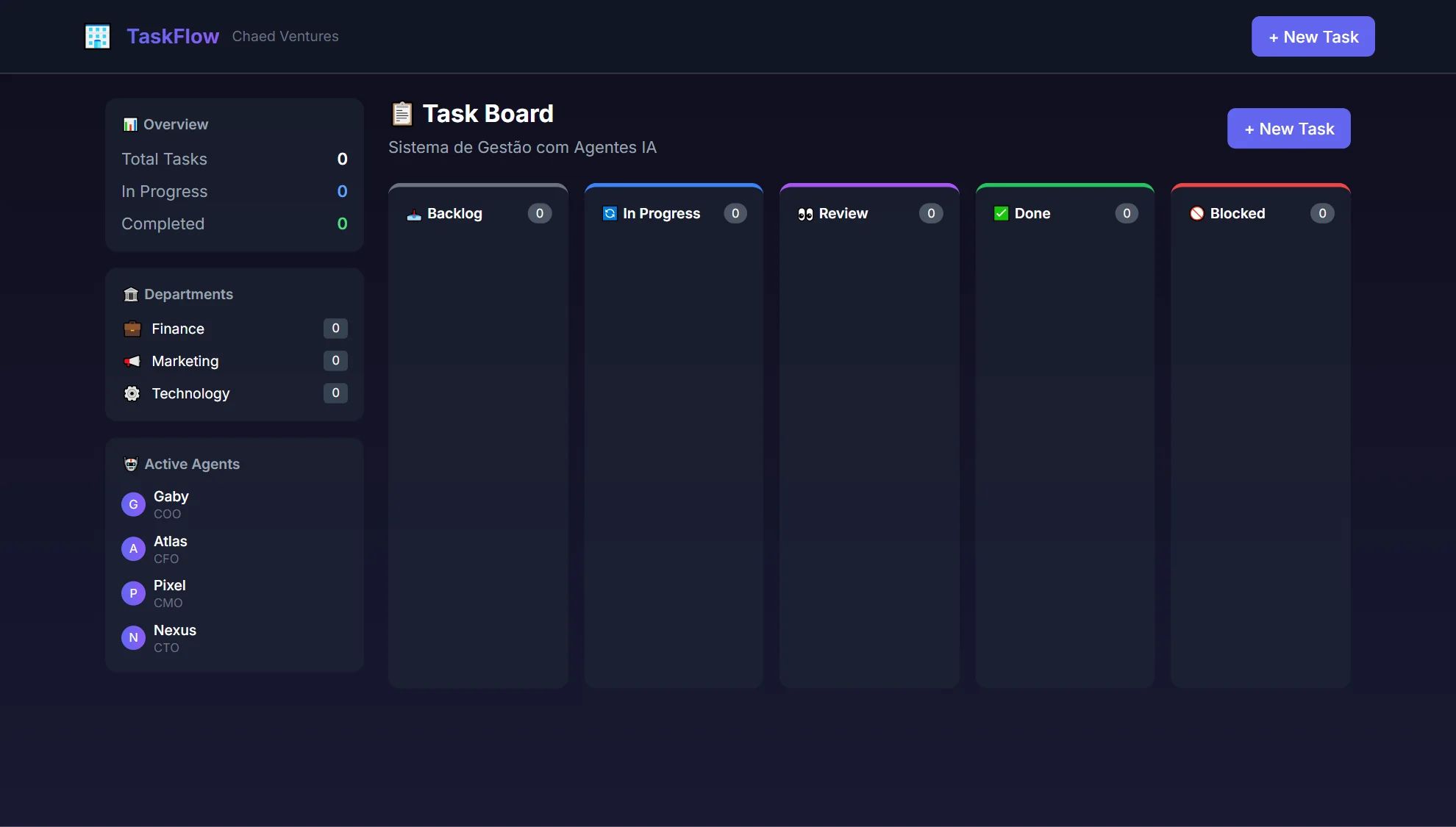Image resolution: width=1456 pixels, height=827 pixels.
Task: Click New Task button beside Task Board title
Action: click(x=1289, y=129)
